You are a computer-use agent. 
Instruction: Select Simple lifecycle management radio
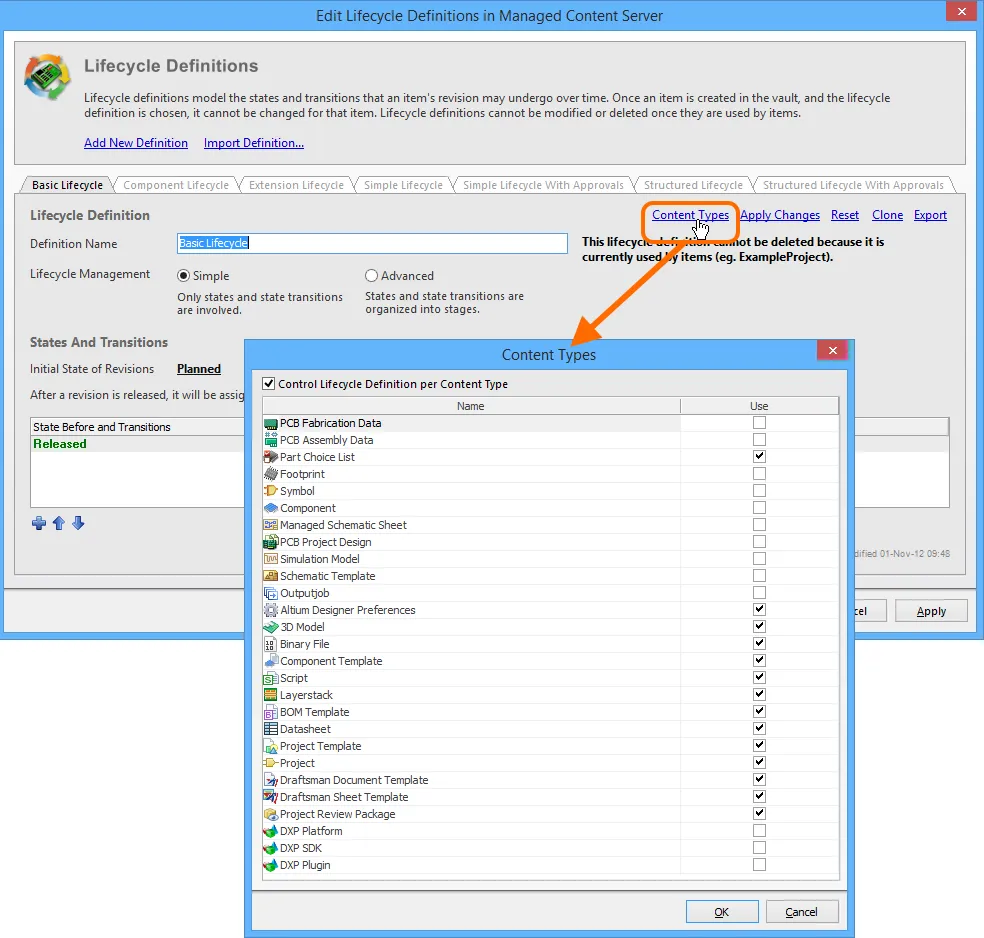pyautogui.click(x=183, y=275)
